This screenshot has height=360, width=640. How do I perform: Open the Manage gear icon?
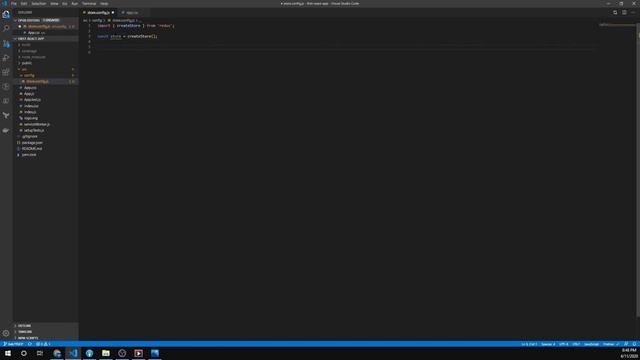[x=6, y=333]
